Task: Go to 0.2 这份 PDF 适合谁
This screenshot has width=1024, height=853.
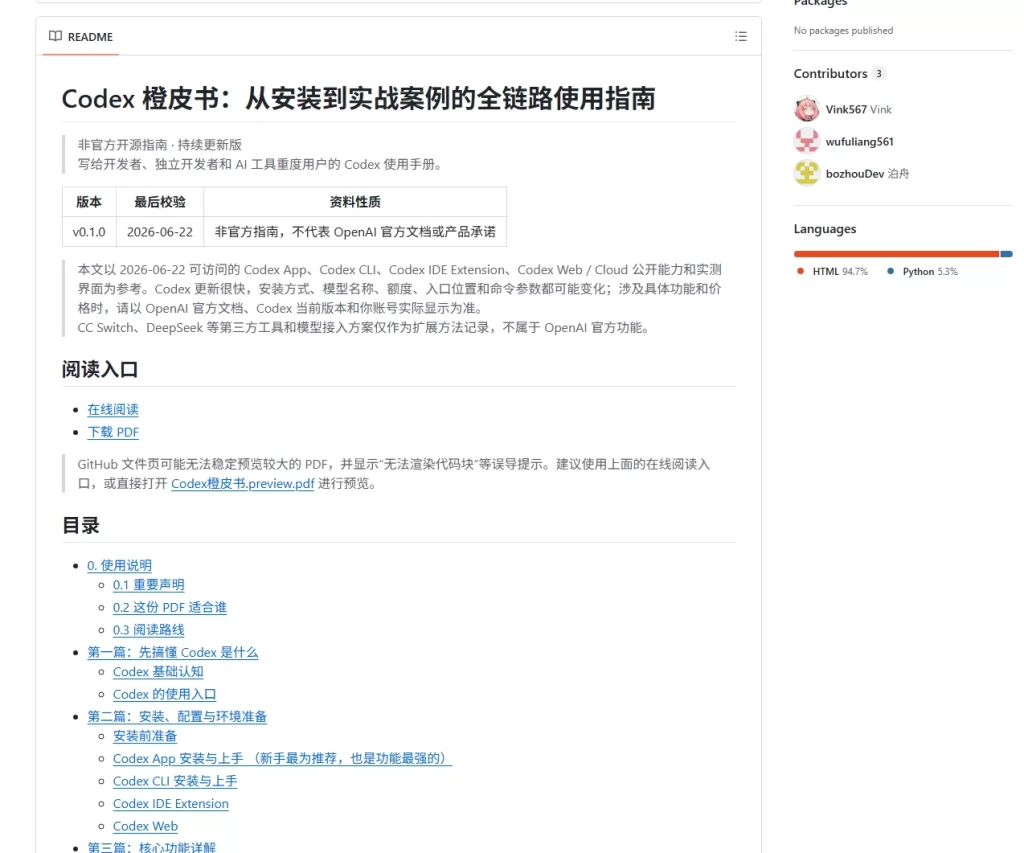Action: [170, 607]
